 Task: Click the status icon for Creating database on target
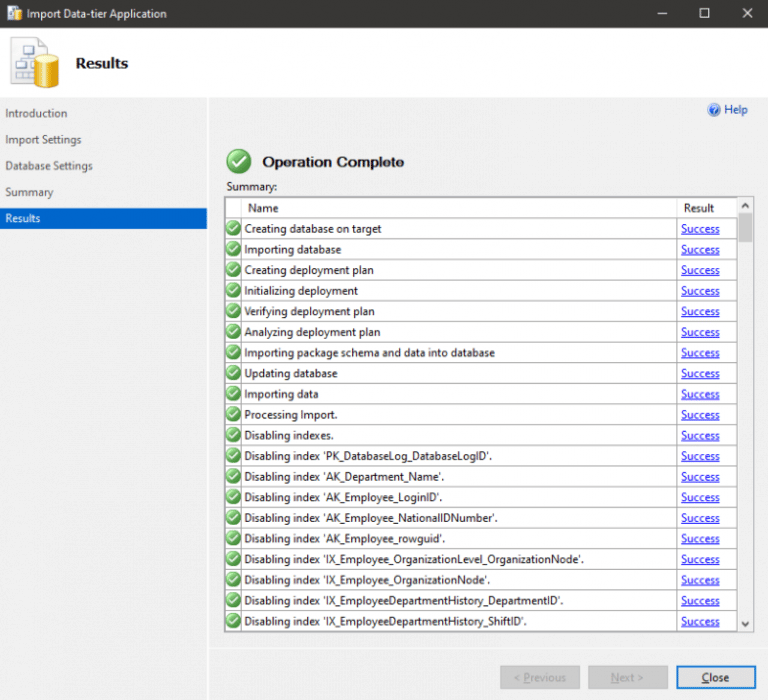pos(234,229)
